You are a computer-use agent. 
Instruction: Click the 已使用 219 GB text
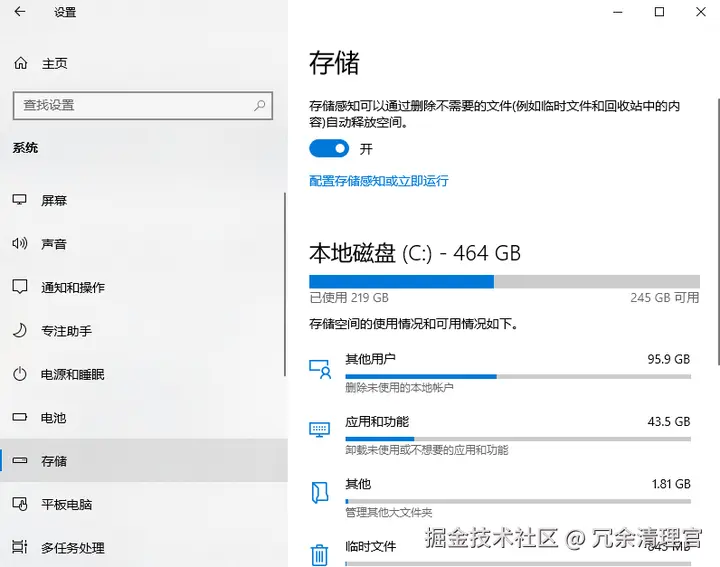(x=349, y=298)
